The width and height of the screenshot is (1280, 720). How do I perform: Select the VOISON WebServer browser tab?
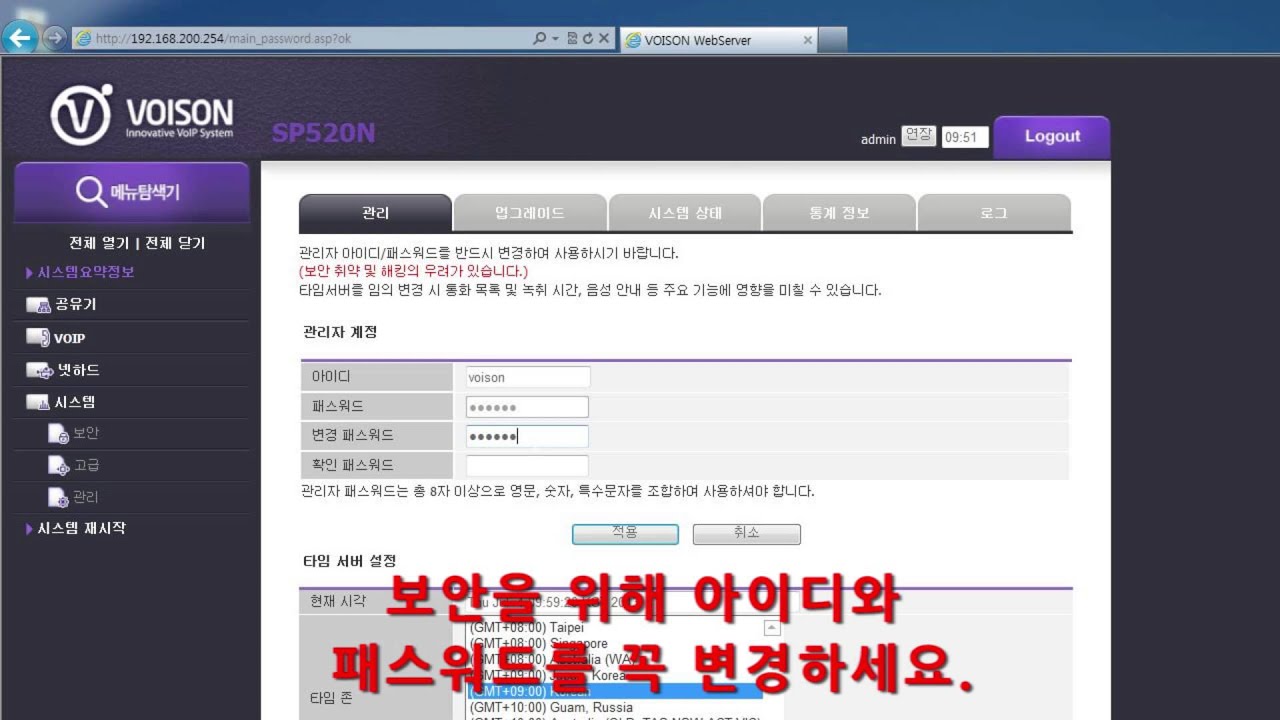pos(718,40)
